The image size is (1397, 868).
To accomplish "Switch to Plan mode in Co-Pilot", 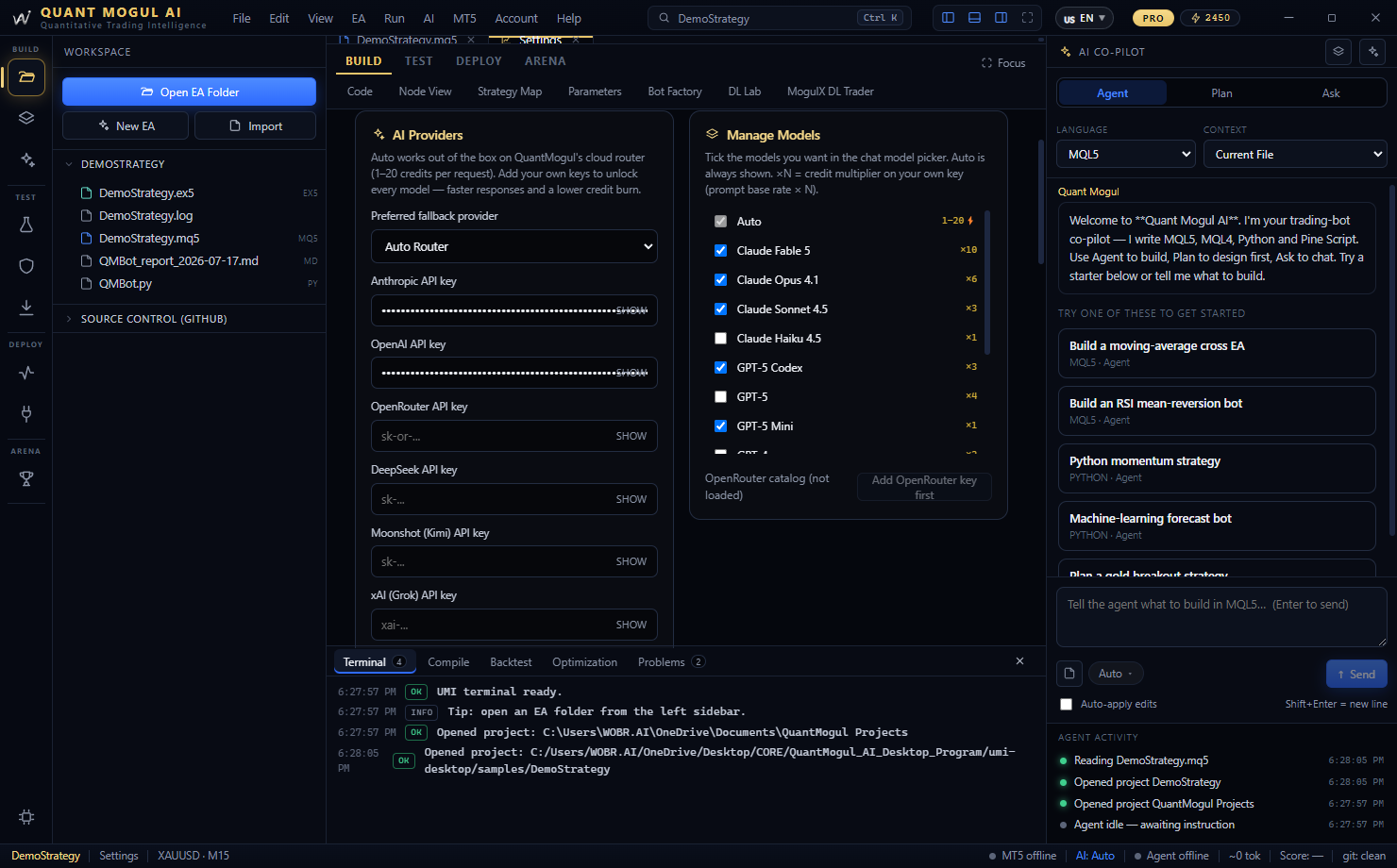I will (1221, 92).
